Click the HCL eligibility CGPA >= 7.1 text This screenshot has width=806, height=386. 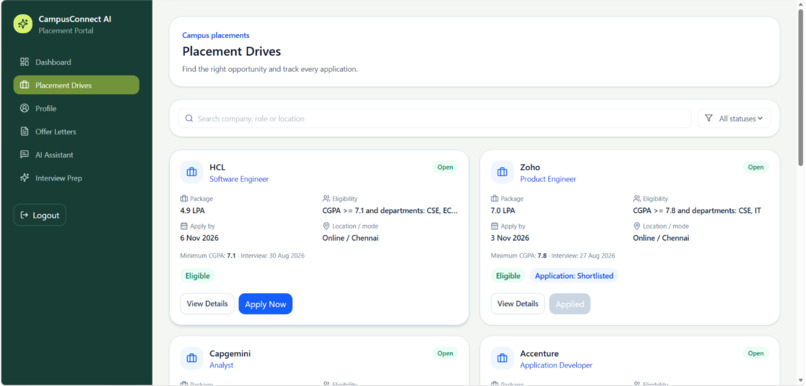[390, 210]
